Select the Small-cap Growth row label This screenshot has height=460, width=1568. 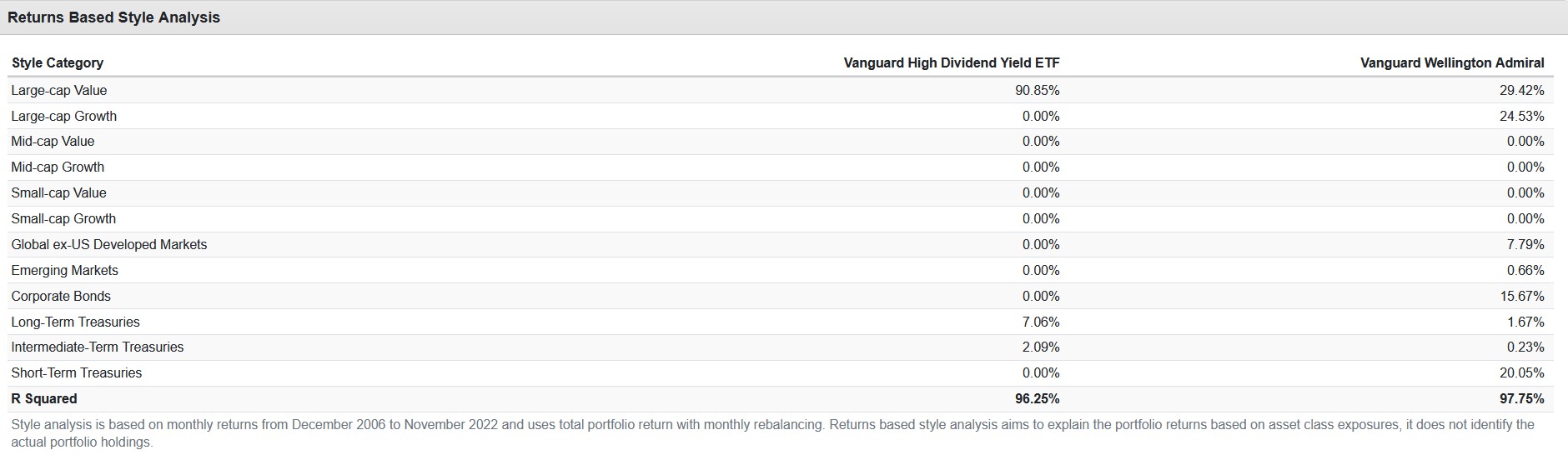(x=64, y=218)
